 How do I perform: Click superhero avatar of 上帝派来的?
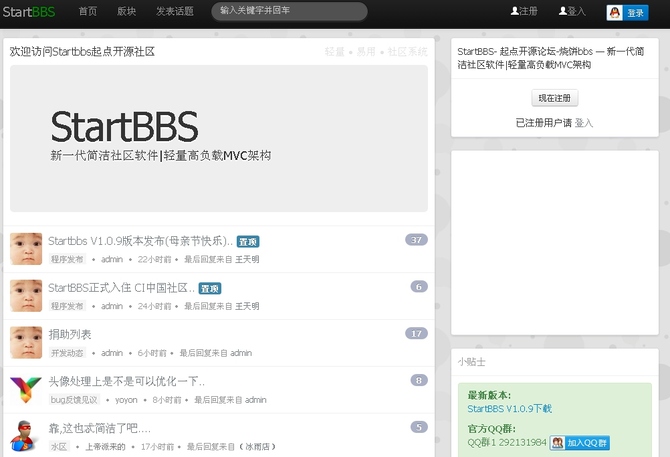tap(25, 436)
